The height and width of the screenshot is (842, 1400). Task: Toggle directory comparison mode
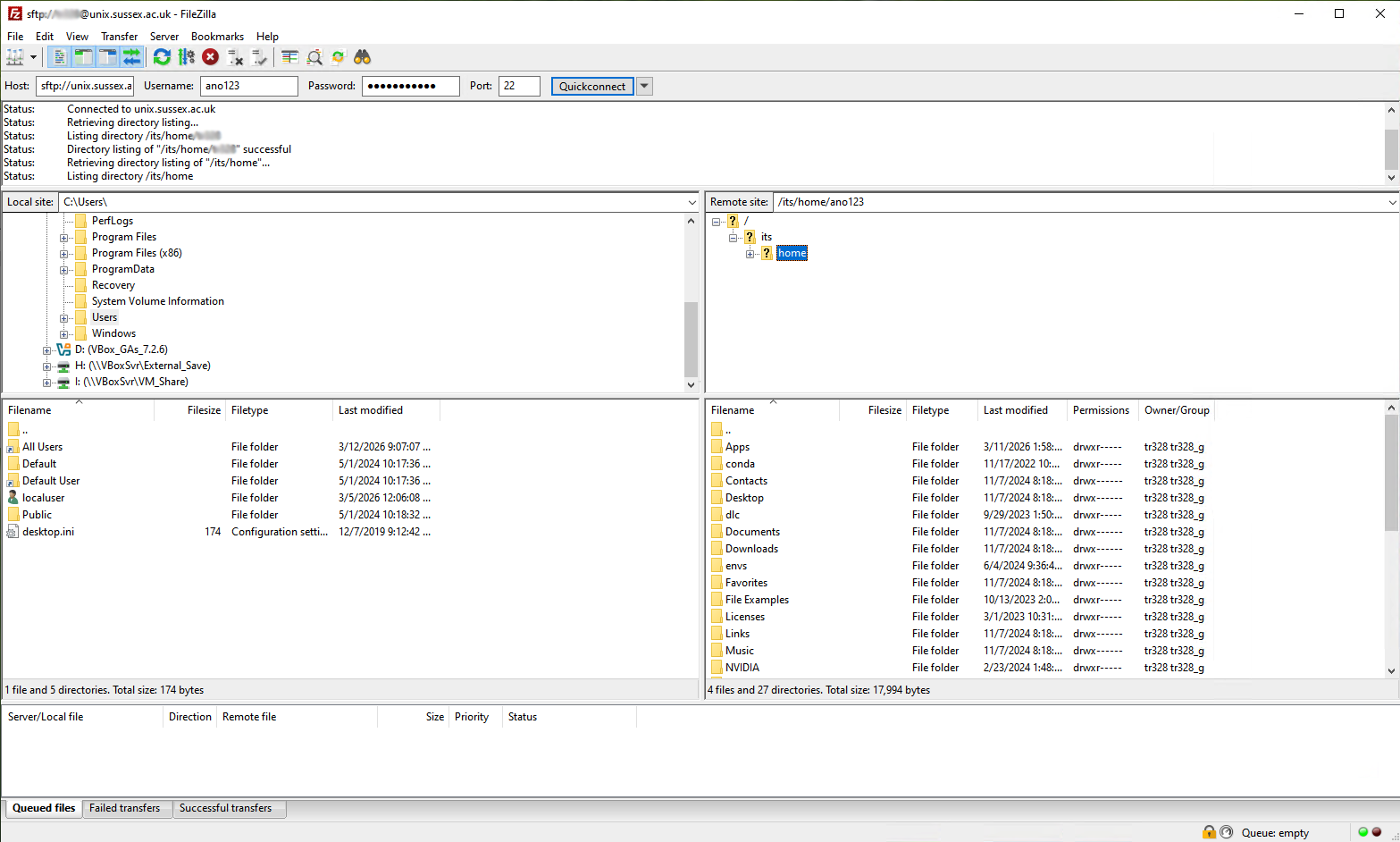pos(289,56)
